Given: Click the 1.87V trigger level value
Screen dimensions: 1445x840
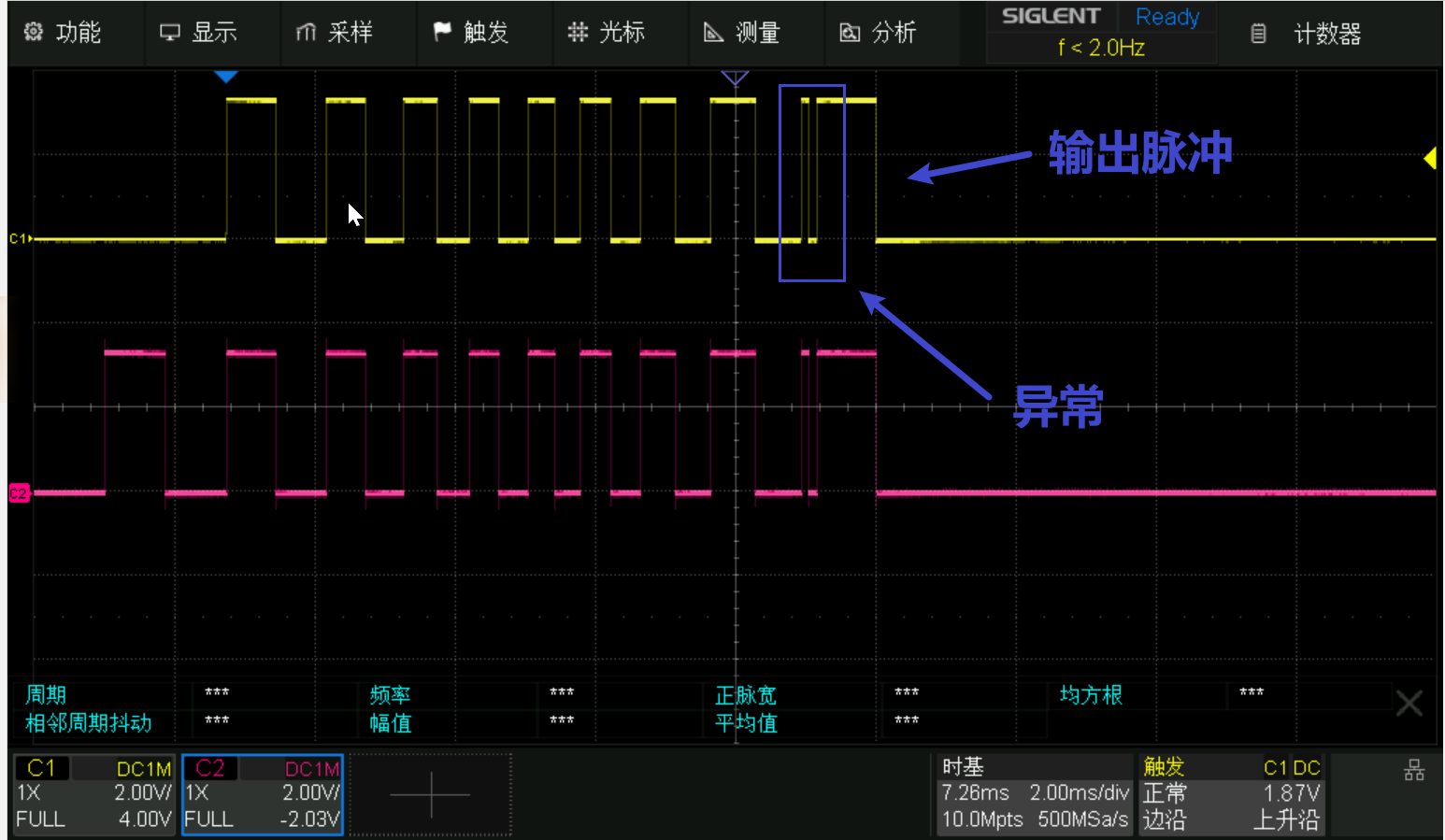Looking at the screenshot, I should tap(1292, 793).
